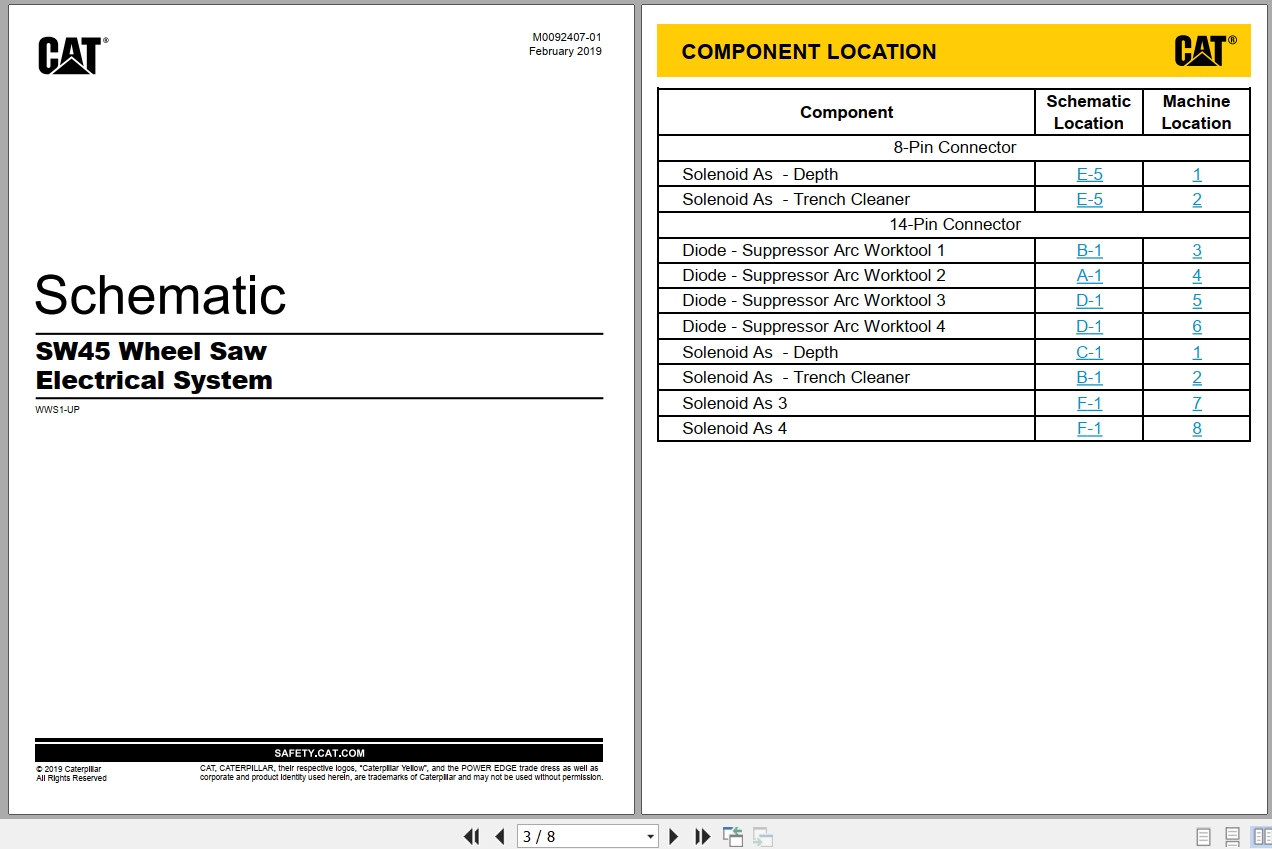Open D-1 link for Suppressor Arc Worktool 3

1089,300
